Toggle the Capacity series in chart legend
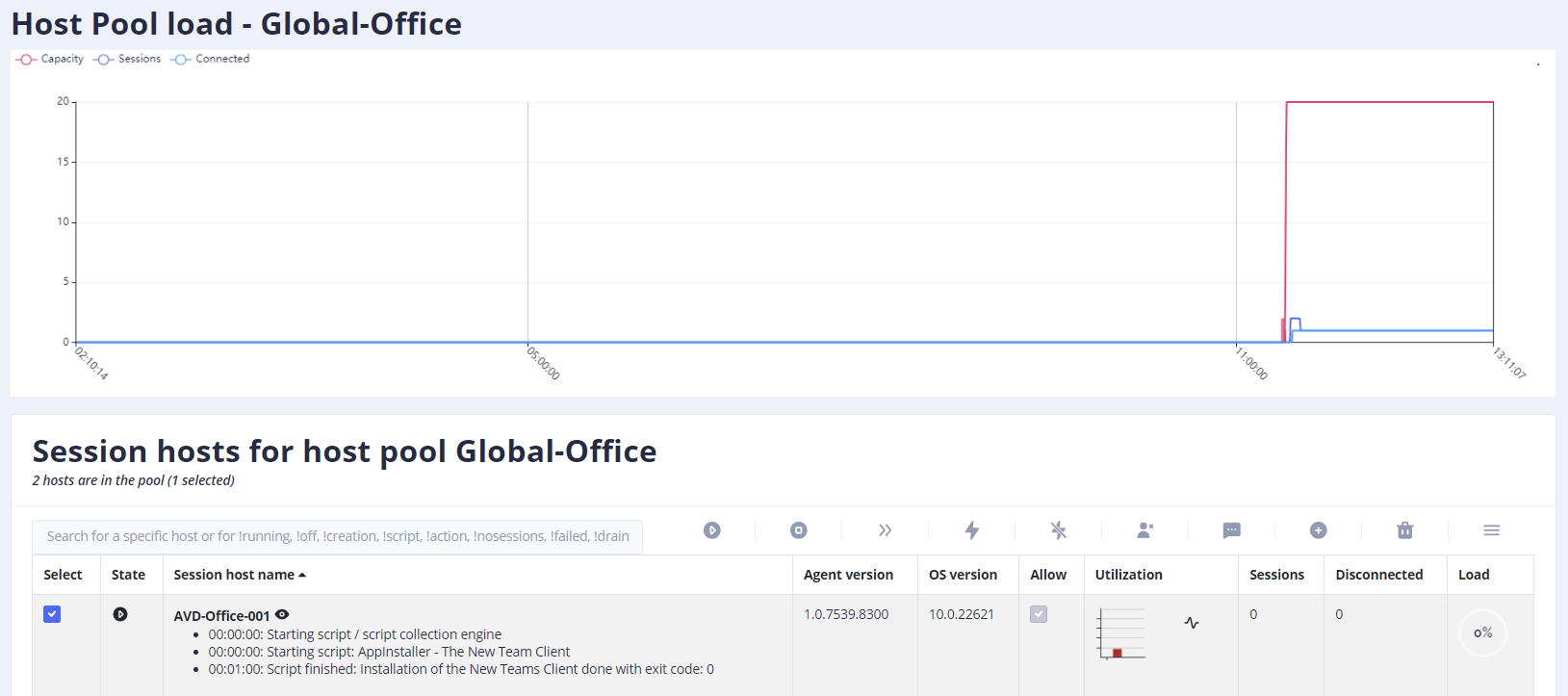This screenshot has width=1568, height=696. 50,59
